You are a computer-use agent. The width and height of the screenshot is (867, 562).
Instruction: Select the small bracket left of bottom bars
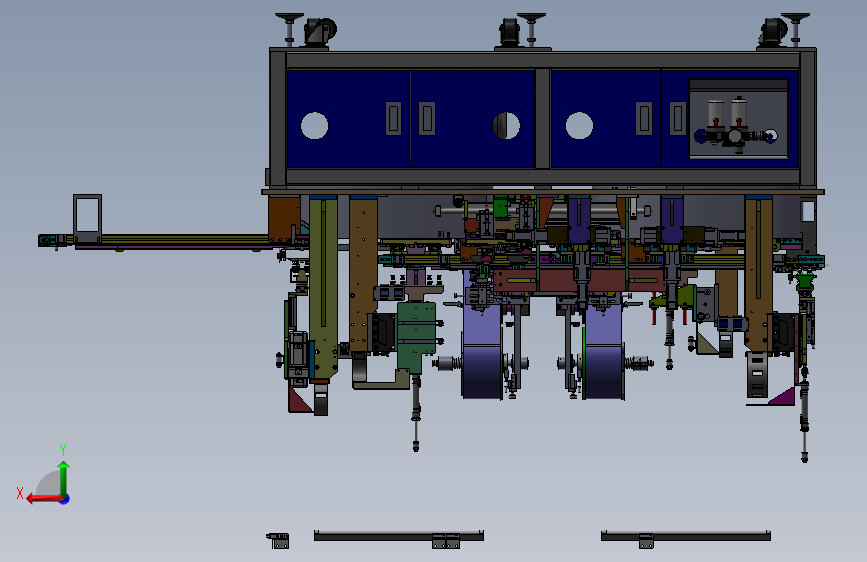pos(278,540)
